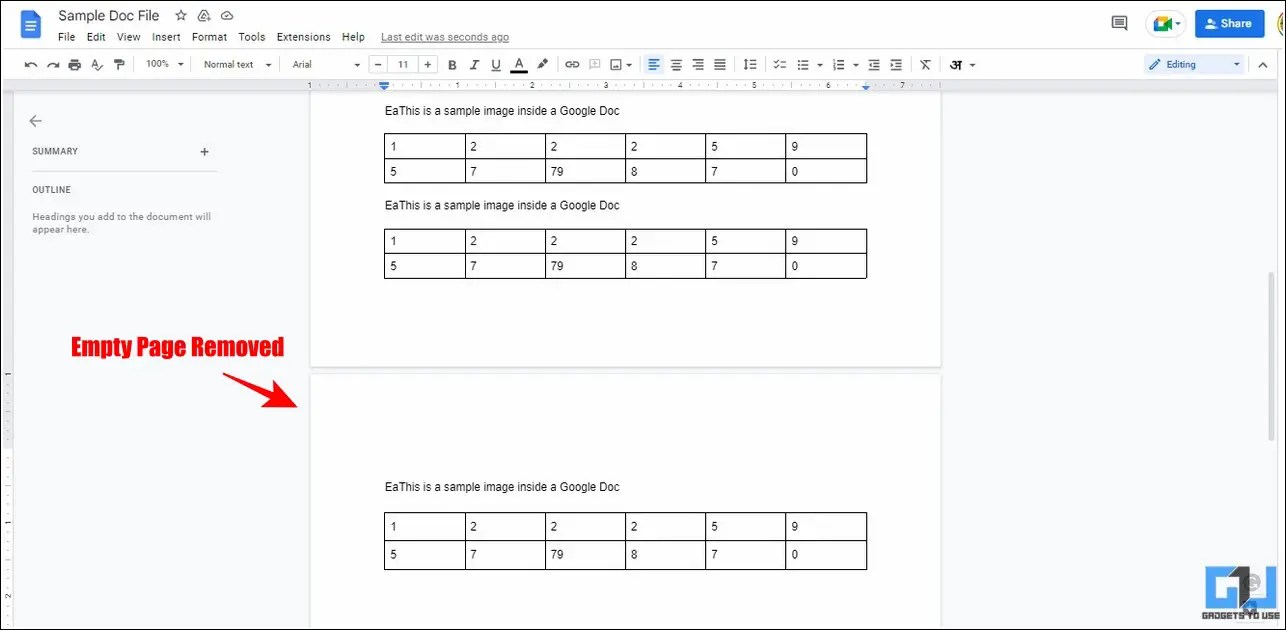This screenshot has height=630, width=1286.
Task: Open the File menu
Action: [x=67, y=37]
